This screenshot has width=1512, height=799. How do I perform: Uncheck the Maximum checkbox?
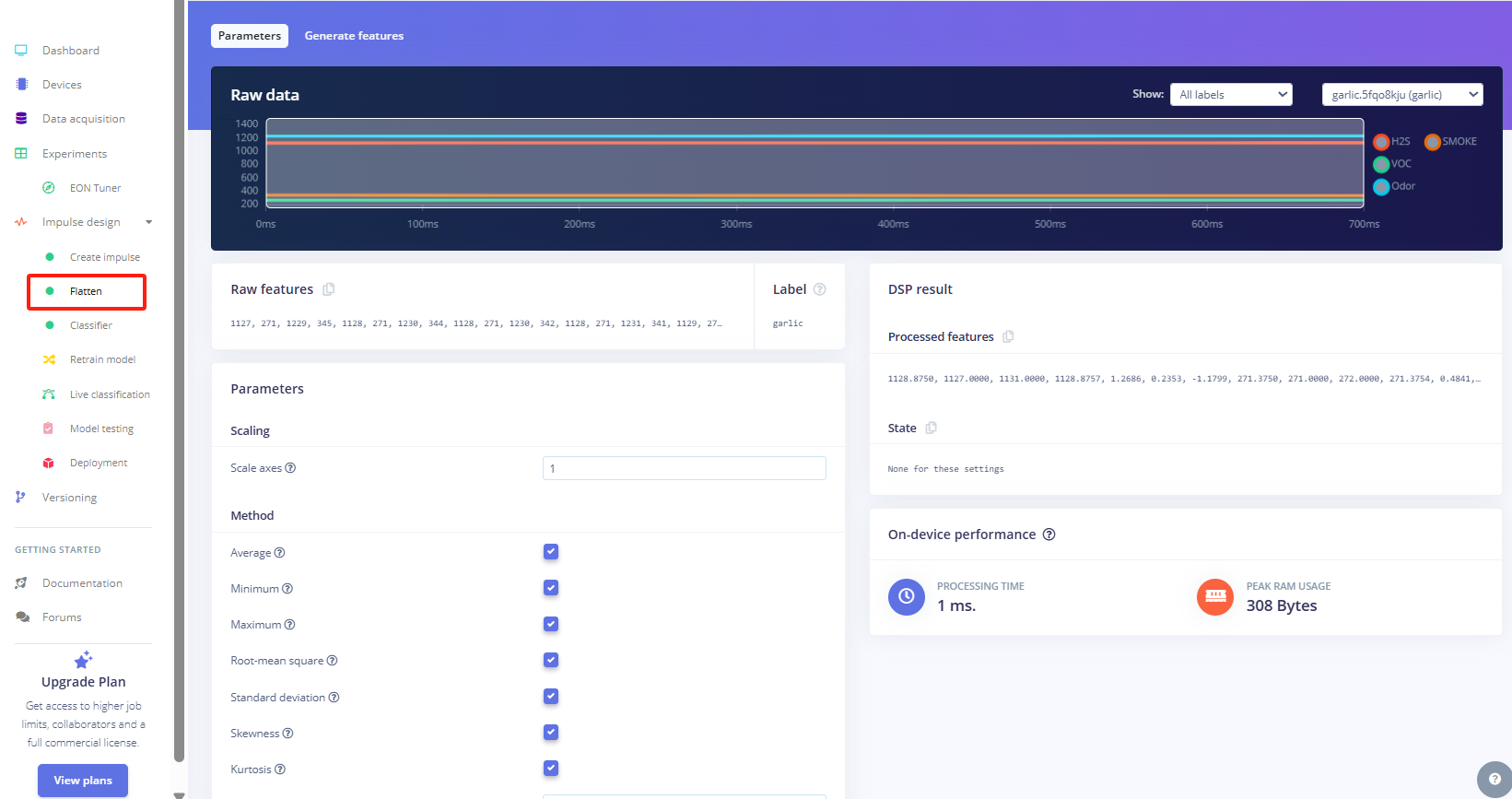pos(551,624)
